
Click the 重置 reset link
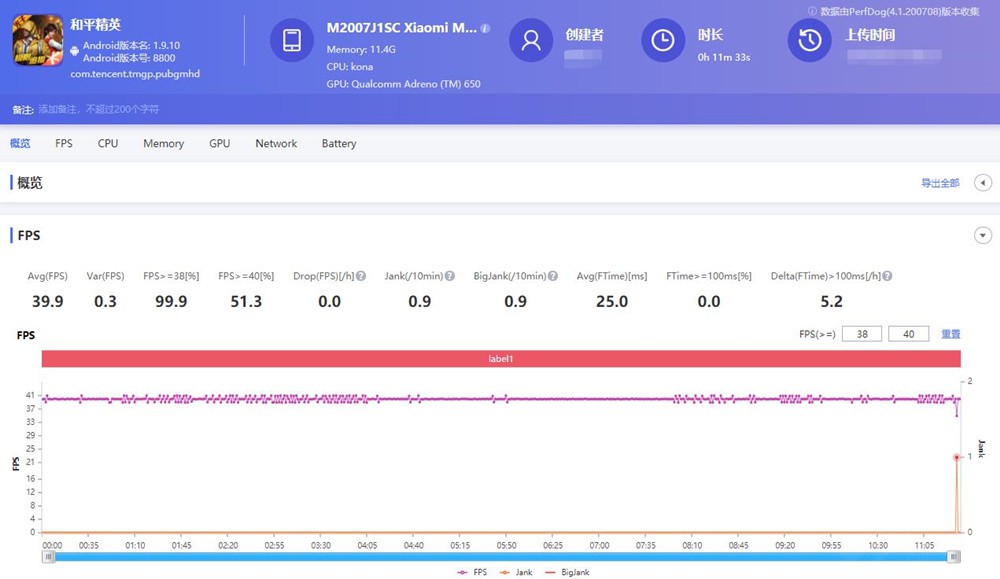tap(951, 334)
